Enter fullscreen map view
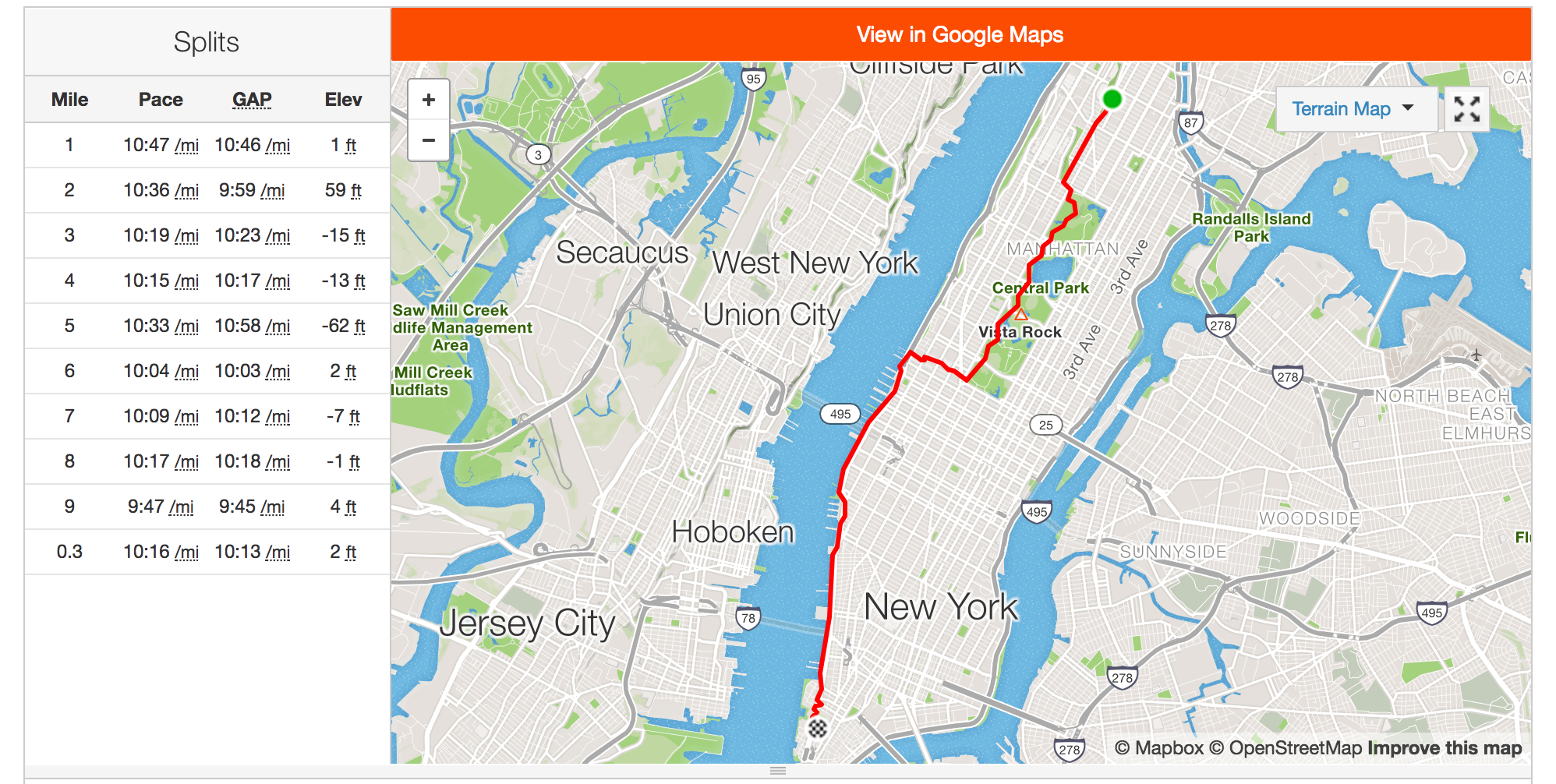This screenshot has width=1556, height=784. (1466, 109)
